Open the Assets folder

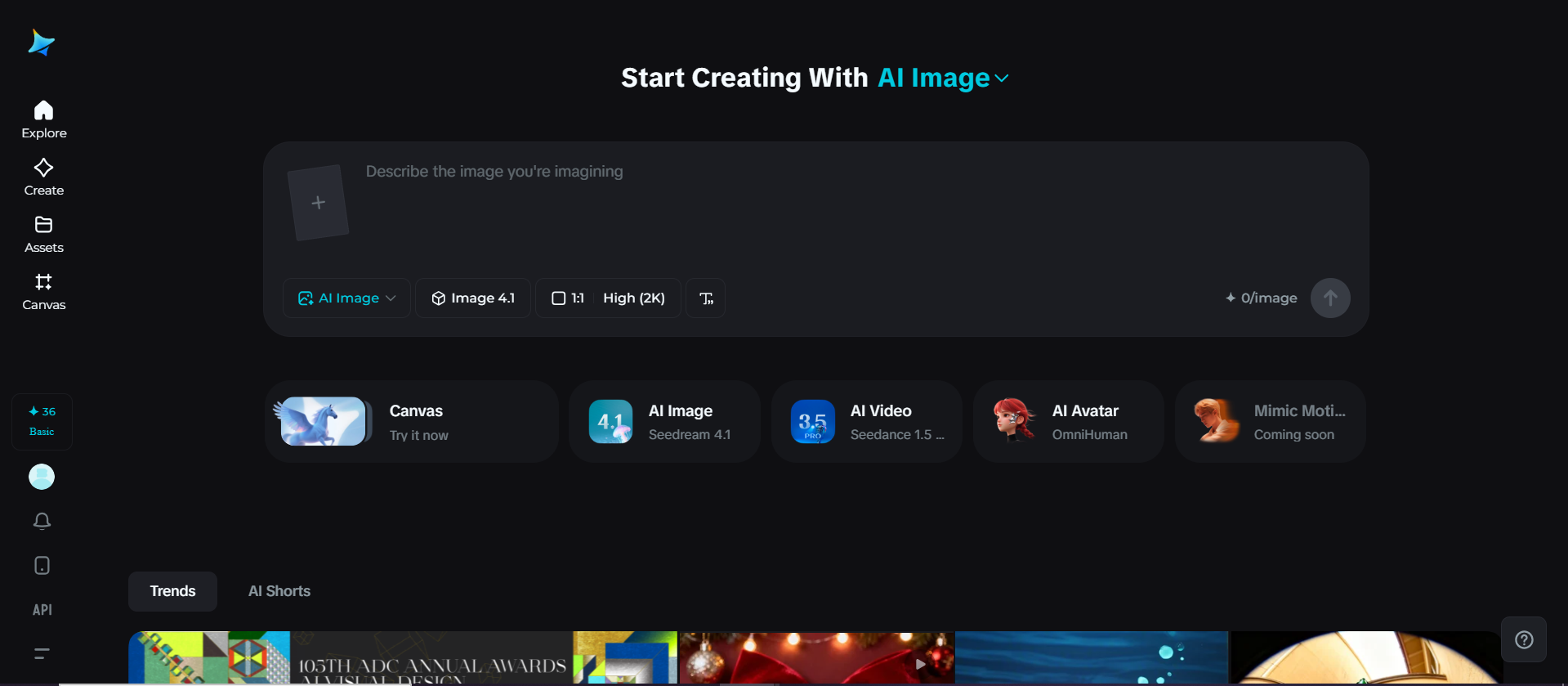[x=44, y=235]
